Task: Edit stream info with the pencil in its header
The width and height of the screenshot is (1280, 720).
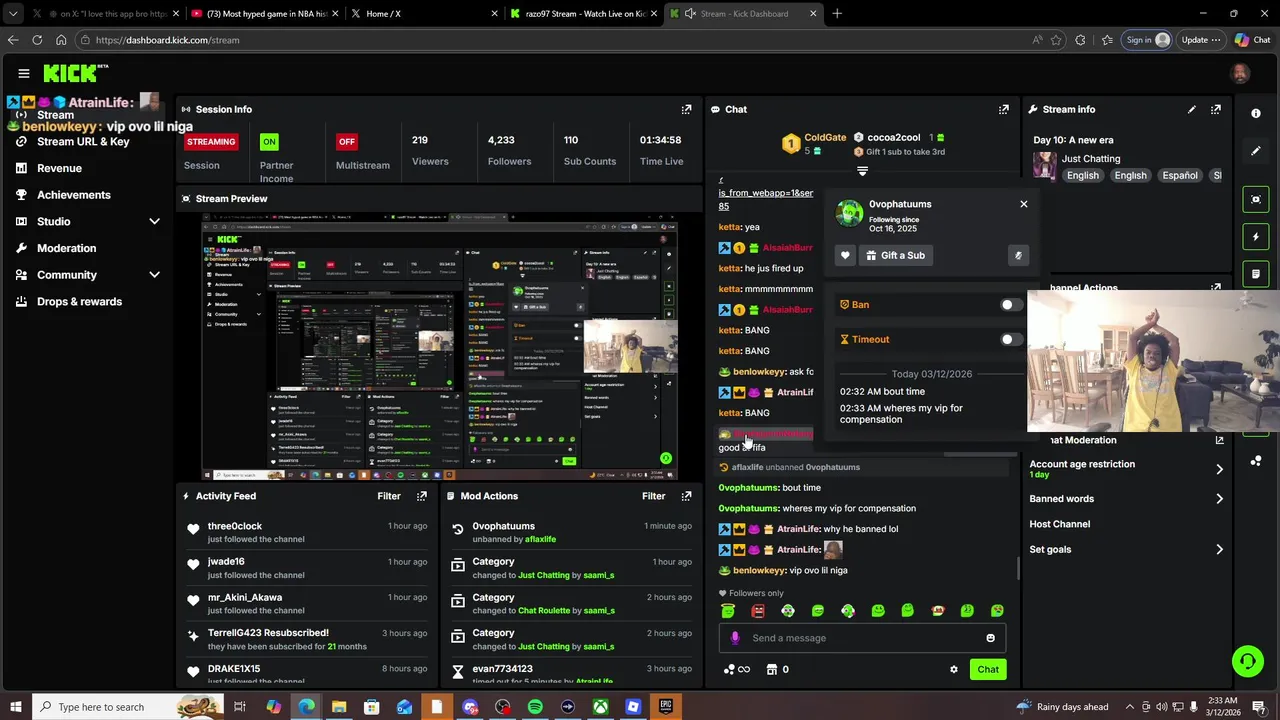Action: pyautogui.click(x=1192, y=109)
